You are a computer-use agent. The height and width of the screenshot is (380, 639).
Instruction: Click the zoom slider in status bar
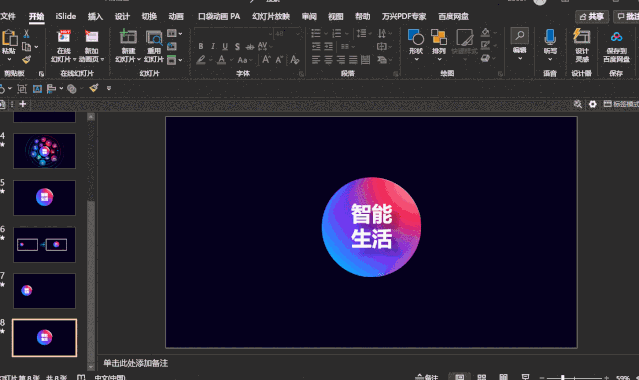pyautogui.click(x=574, y=378)
